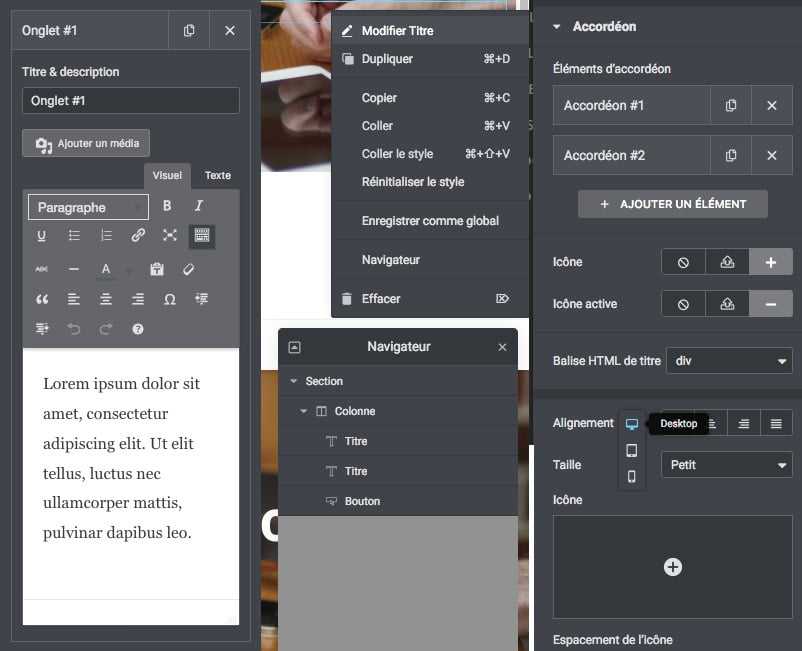
Task: Select Desktop responsive mode for Alignement
Action: [632, 424]
